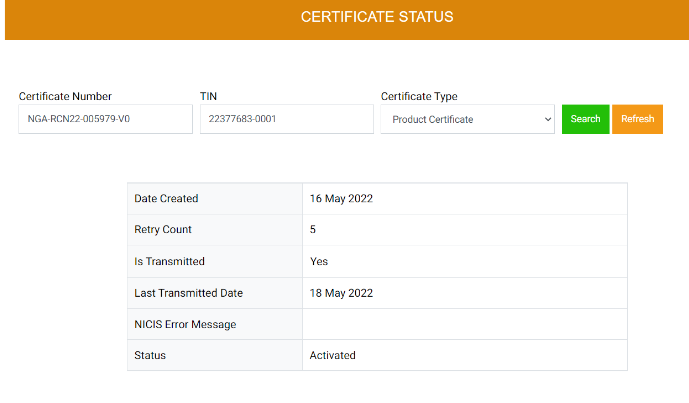The height and width of the screenshot is (403, 689).
Task: Select the CERTIFICATE STATUS header title
Action: [x=377, y=17]
